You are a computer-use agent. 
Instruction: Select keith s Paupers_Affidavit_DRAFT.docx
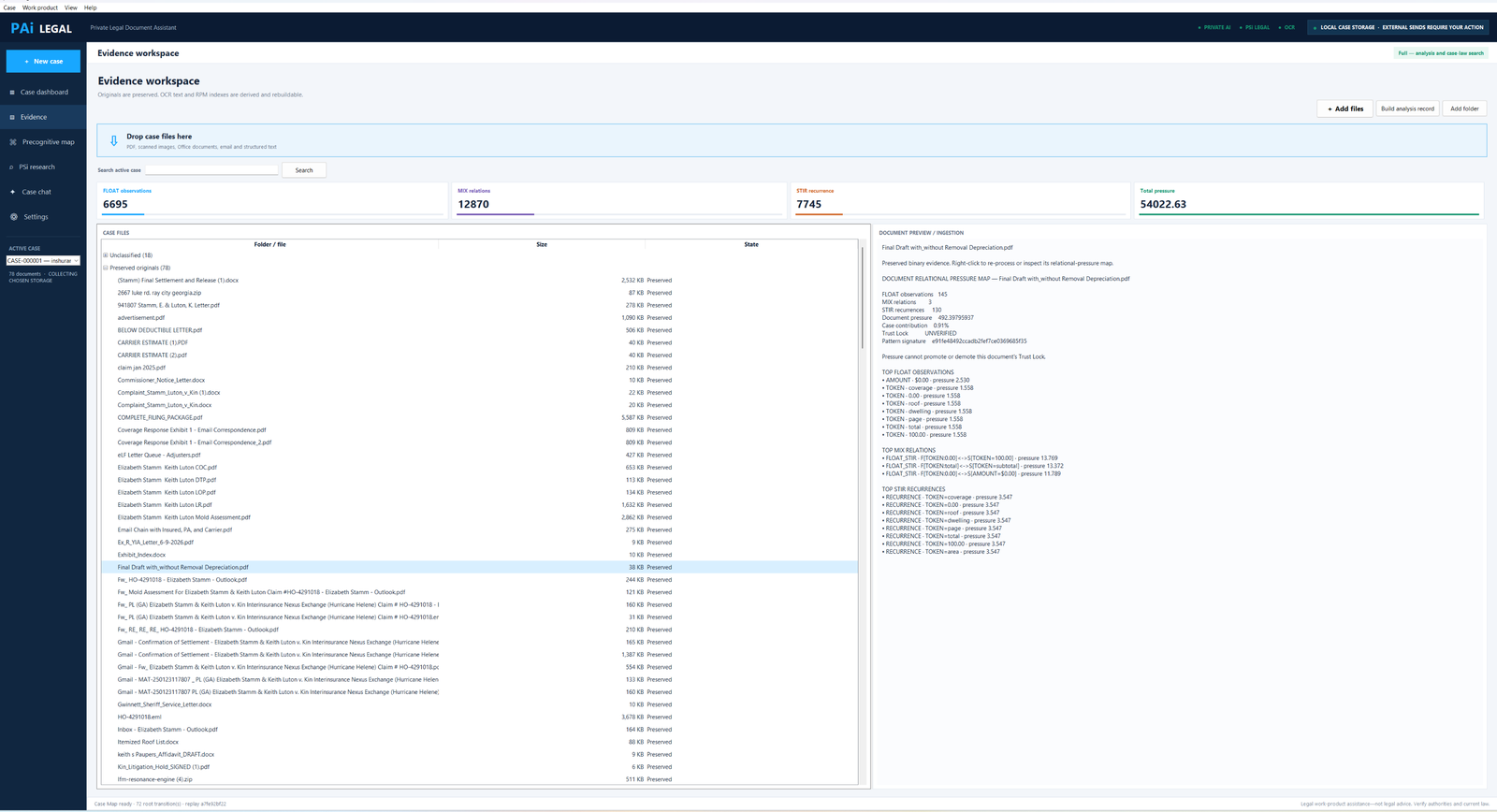coord(479,754)
